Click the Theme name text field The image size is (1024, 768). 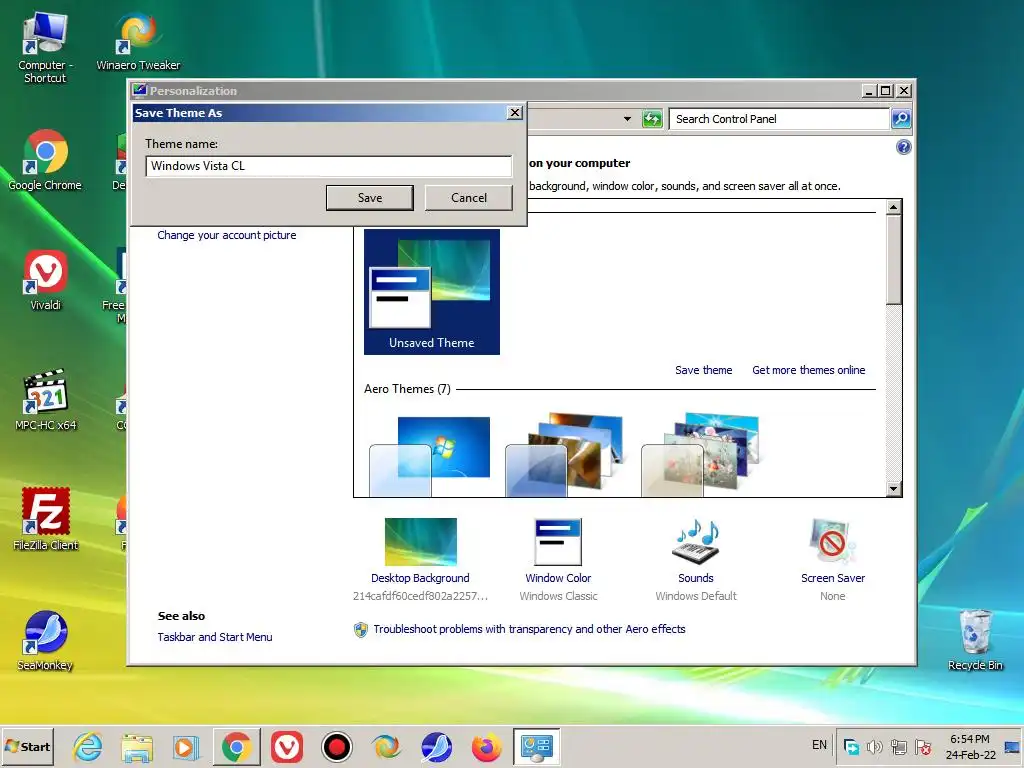tap(328, 166)
